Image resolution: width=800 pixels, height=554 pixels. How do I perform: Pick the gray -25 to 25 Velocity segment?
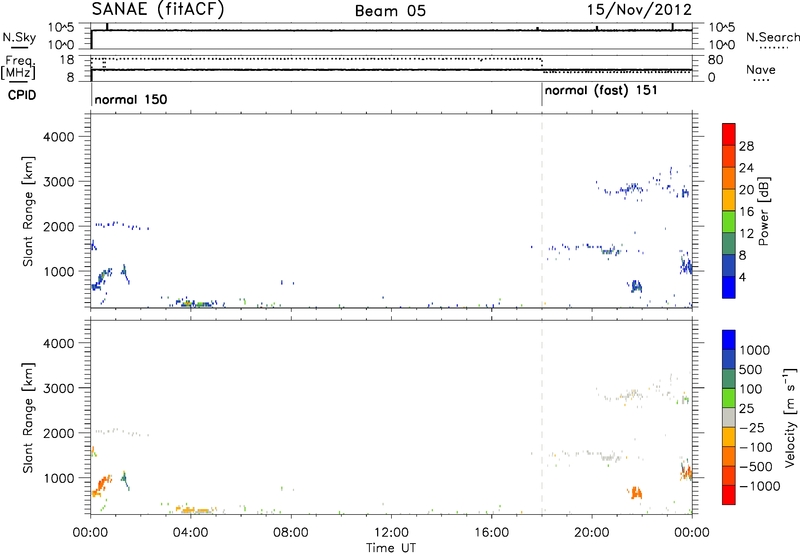click(729, 417)
